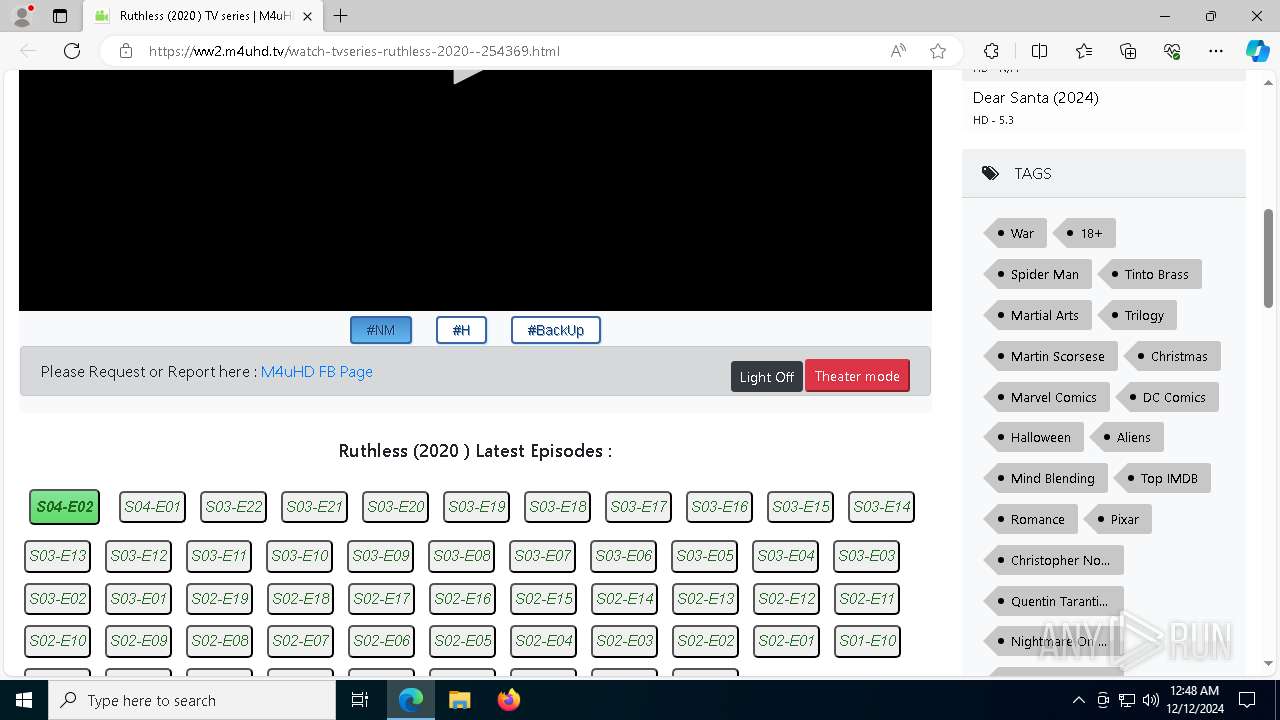The image size is (1280, 720).
Task: Open the Top IMDB tag
Action: pos(1162,478)
